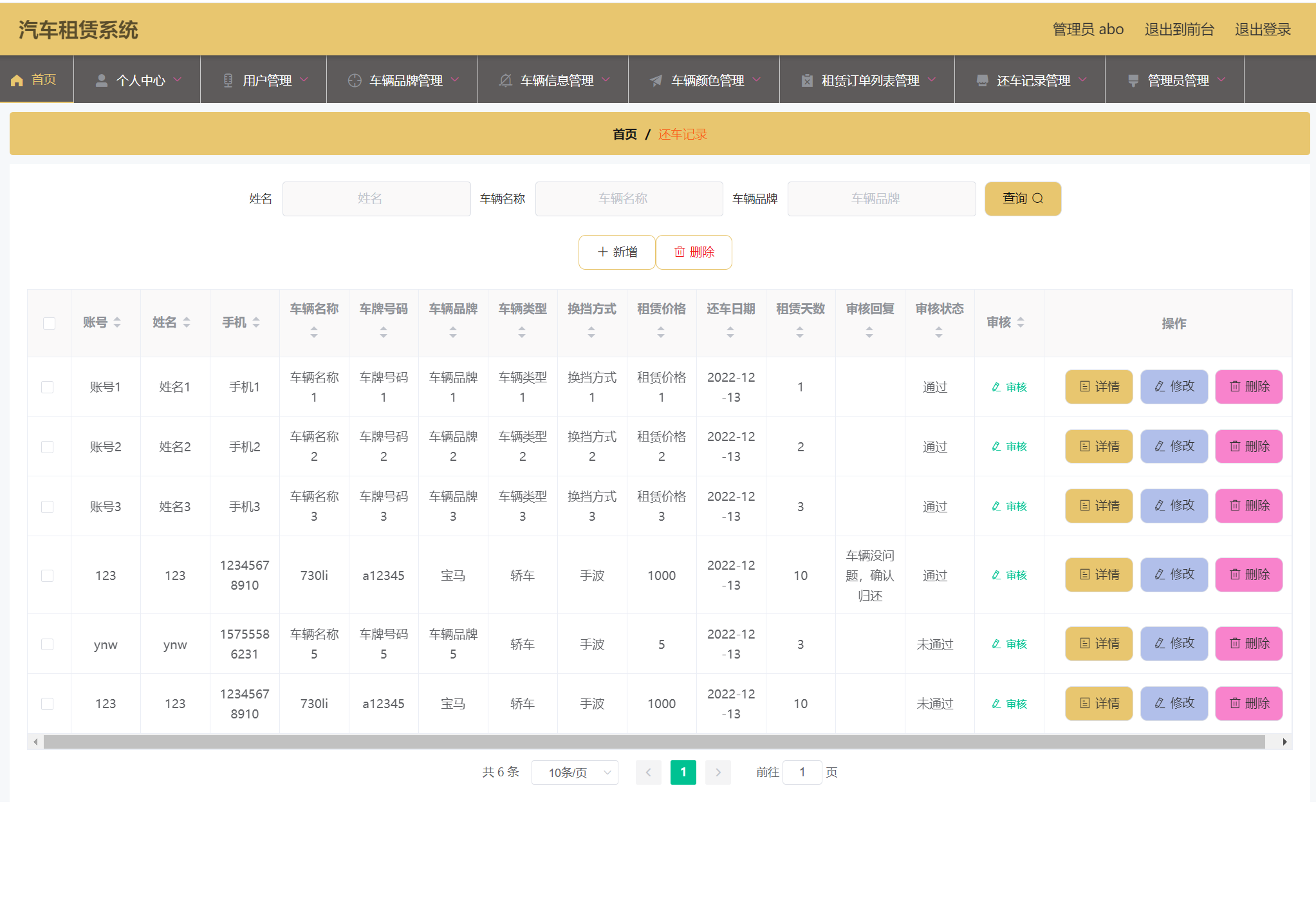Image resolution: width=1316 pixels, height=898 pixels.
Task: Click the horizontal table scrollbar
Action: point(654,742)
